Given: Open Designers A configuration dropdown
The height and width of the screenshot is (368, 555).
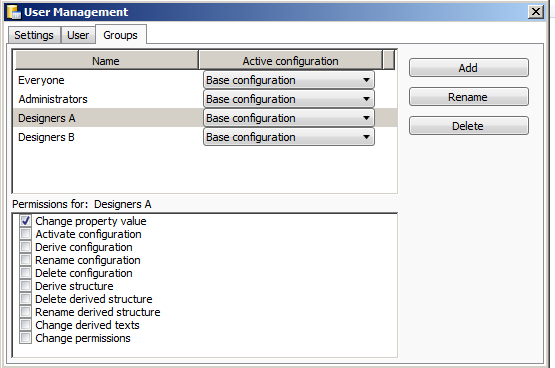Looking at the screenshot, I should pos(288,118).
